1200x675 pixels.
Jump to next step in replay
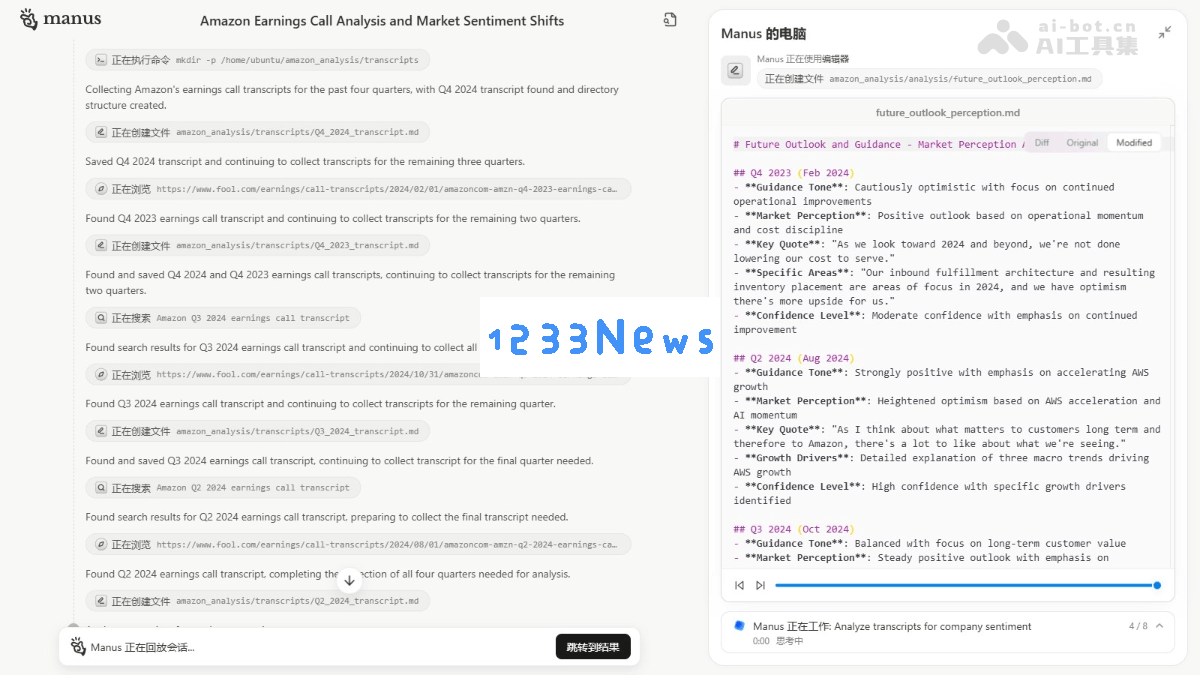760,585
